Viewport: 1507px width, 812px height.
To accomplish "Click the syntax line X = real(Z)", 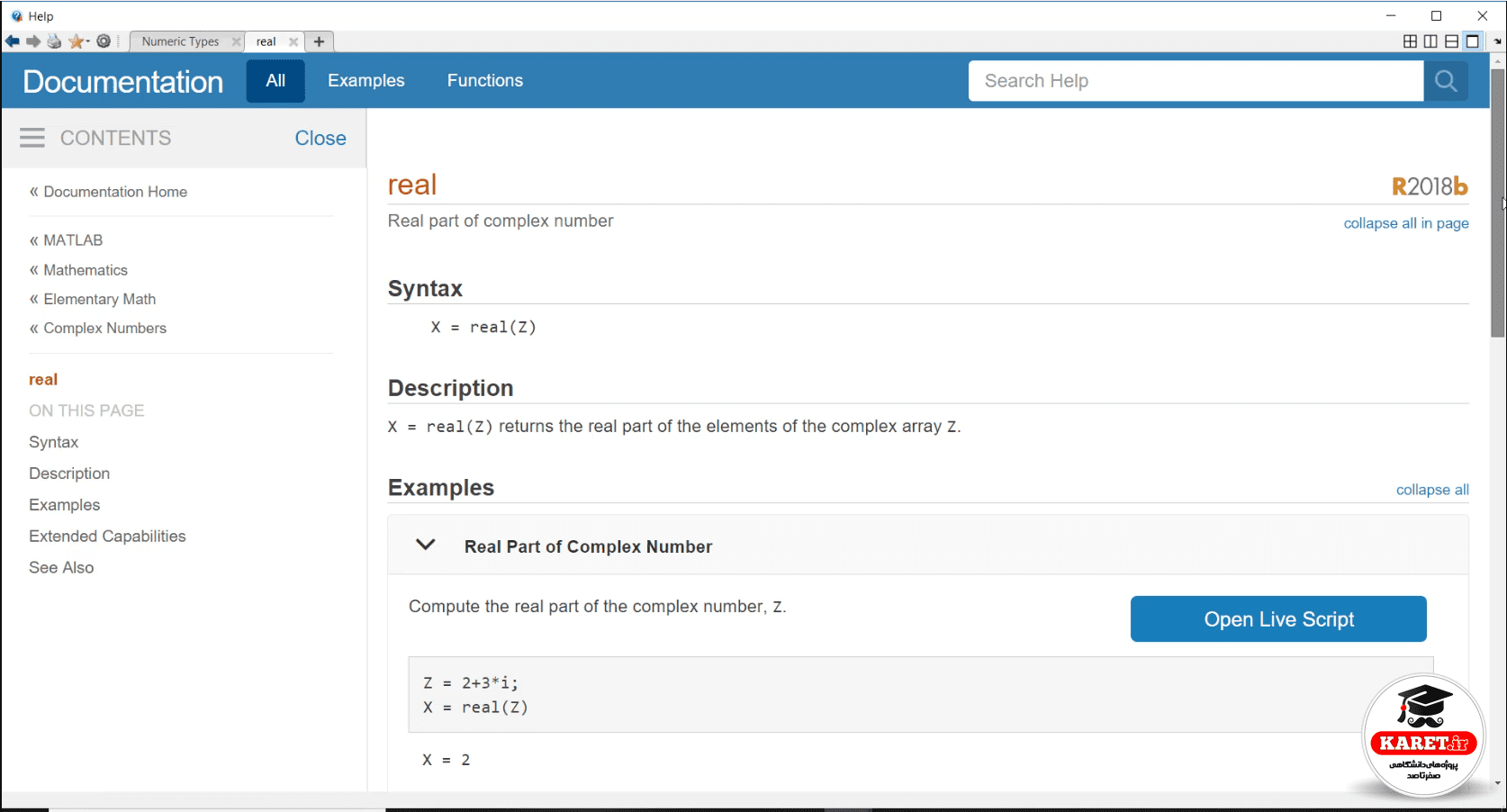I will pyautogui.click(x=483, y=328).
